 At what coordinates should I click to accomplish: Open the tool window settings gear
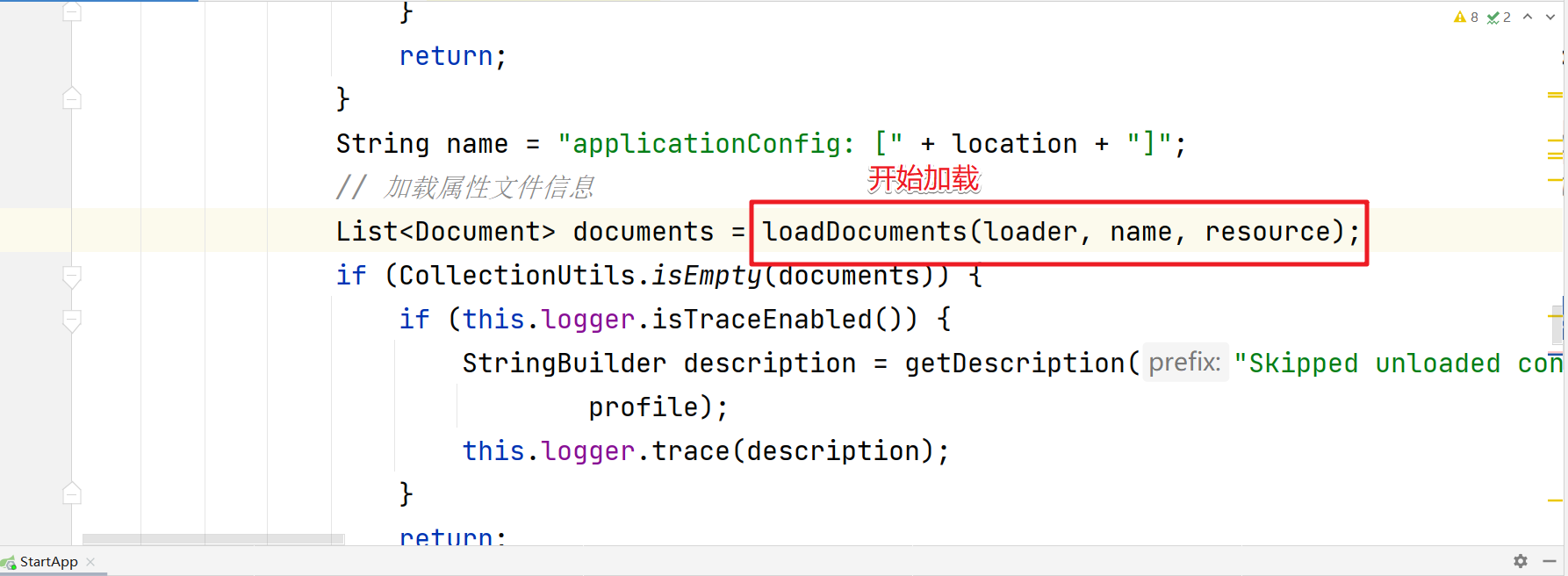pyautogui.click(x=1521, y=561)
